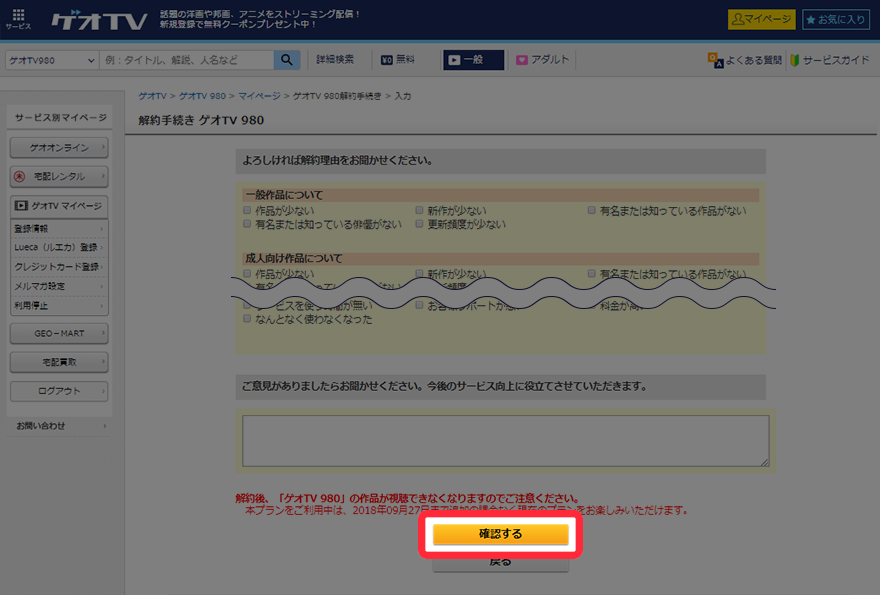
Task: Switch to the アダルト content tab
Action: click(542, 60)
